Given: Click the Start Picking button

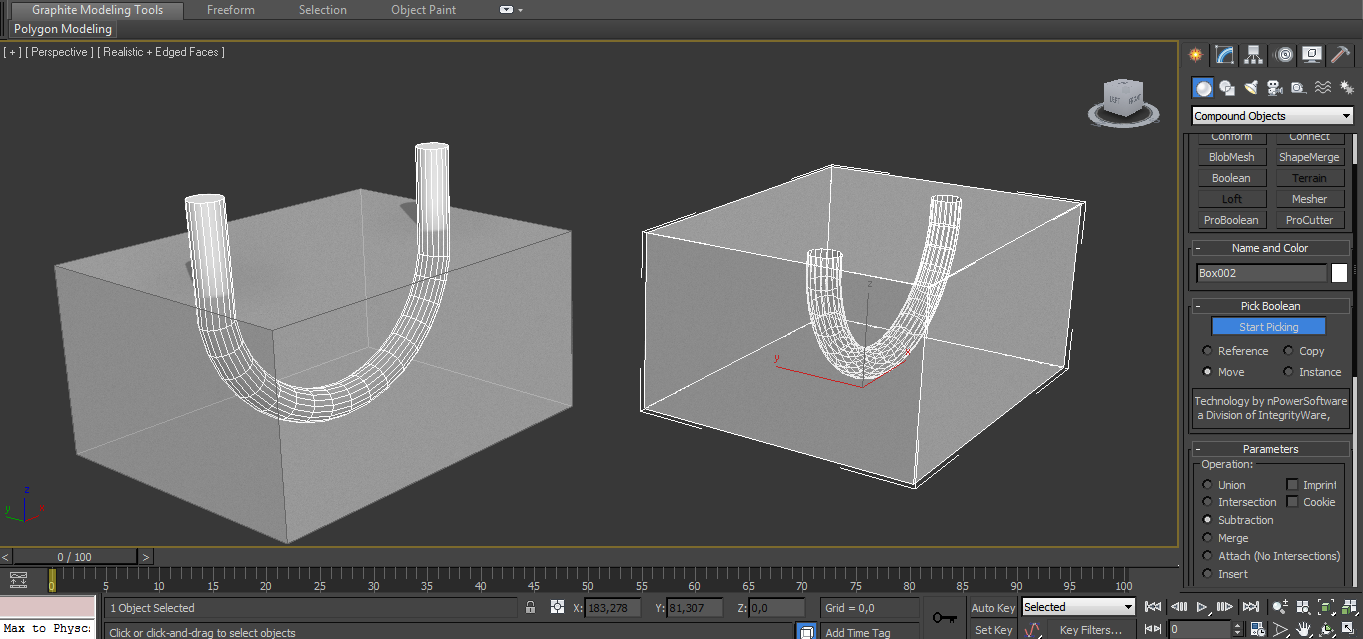Looking at the screenshot, I should [1268, 327].
